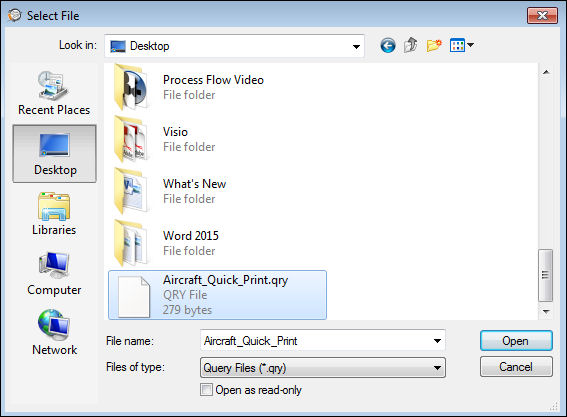Create a new folder with the toolbar icon
Screen dimensions: 567x417
coord(434,46)
